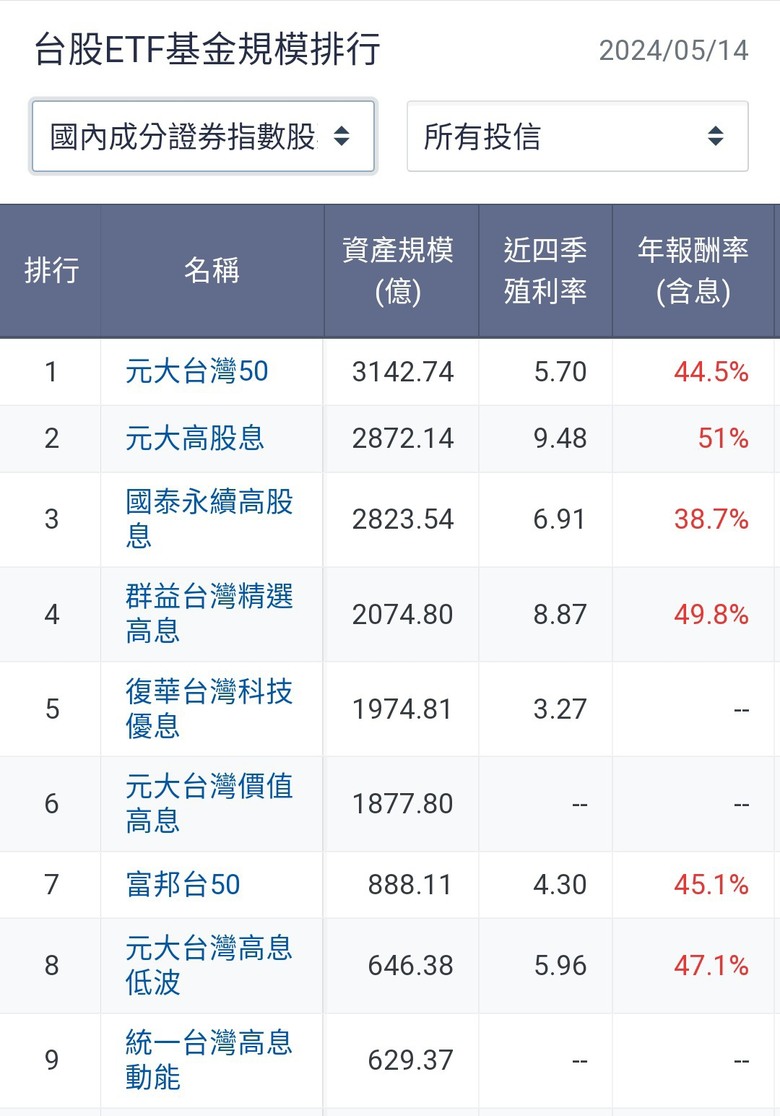Sort by 資產規模(億) column header
The image size is (780, 1116).
pyautogui.click(x=398, y=270)
